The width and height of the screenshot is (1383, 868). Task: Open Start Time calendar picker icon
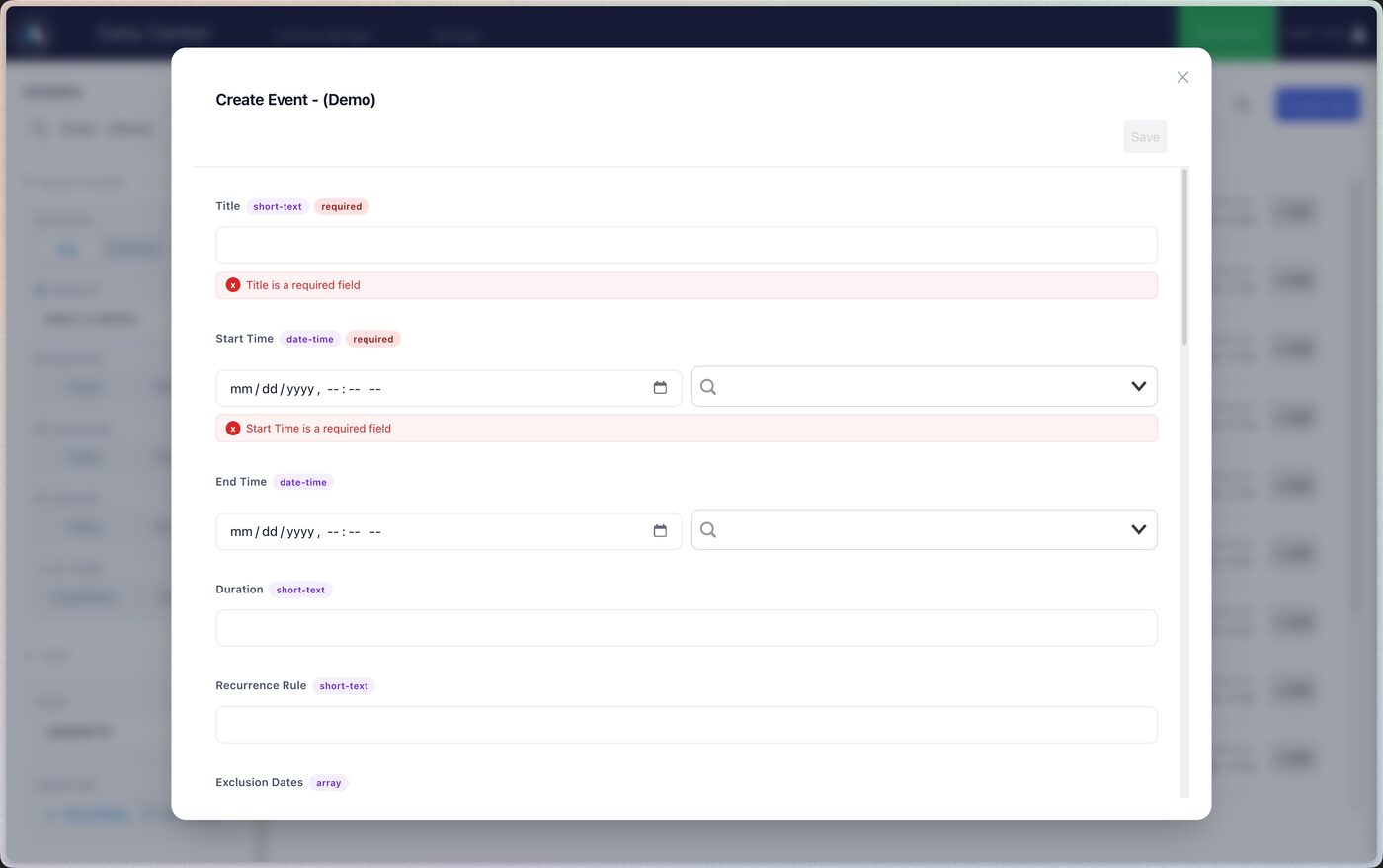(660, 388)
